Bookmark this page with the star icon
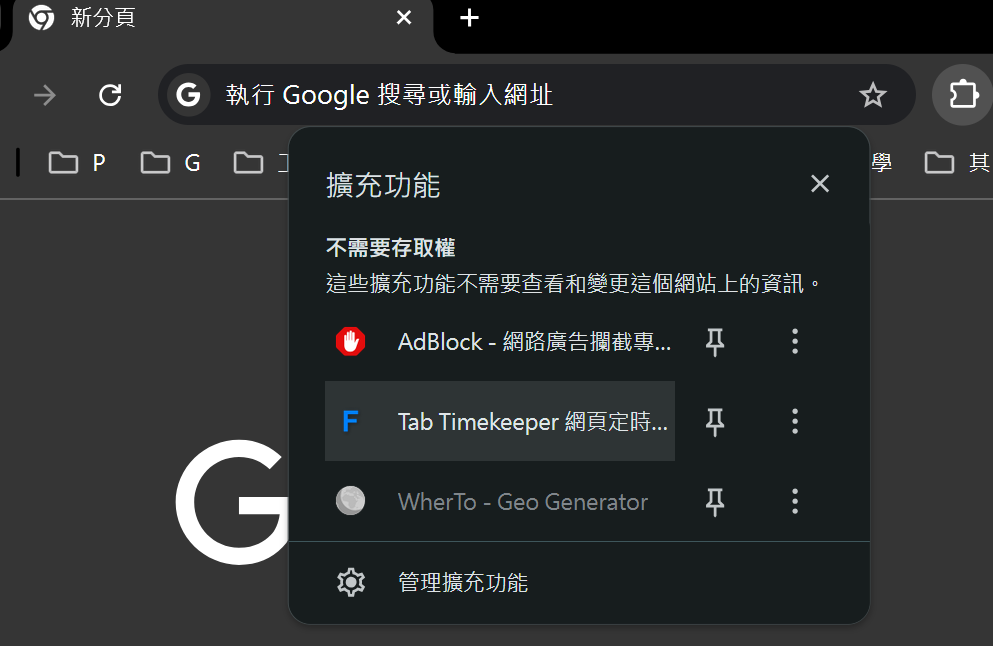 tap(873, 95)
